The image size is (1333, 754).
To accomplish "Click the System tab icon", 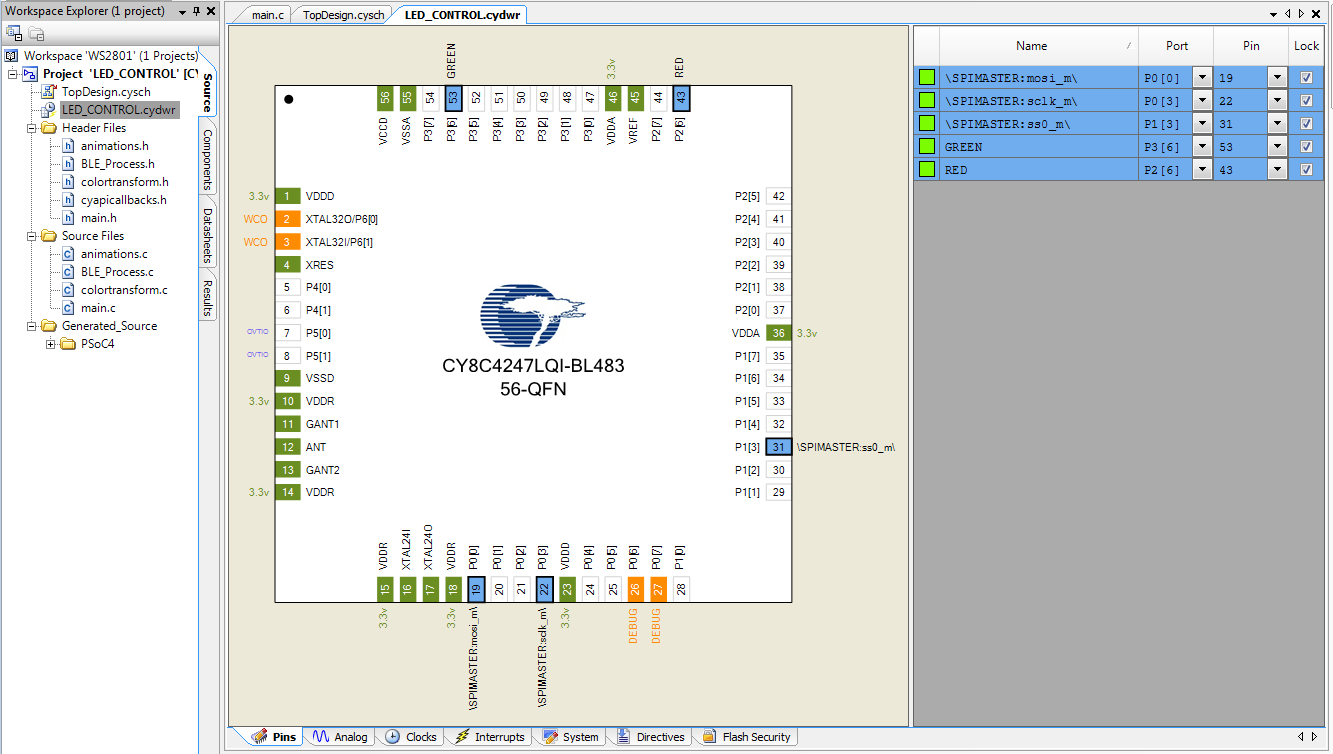I will 549,737.
